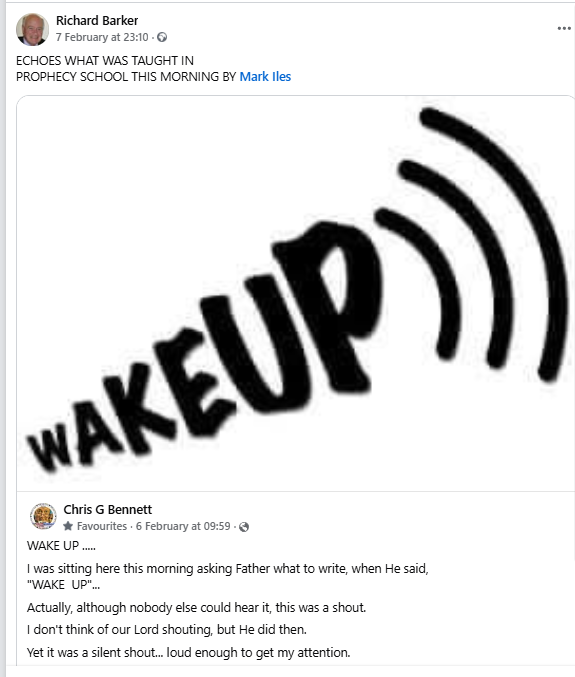The width and height of the screenshot is (575, 677).
Task: Click the sound wave arcs in the image
Action: tap(473, 244)
